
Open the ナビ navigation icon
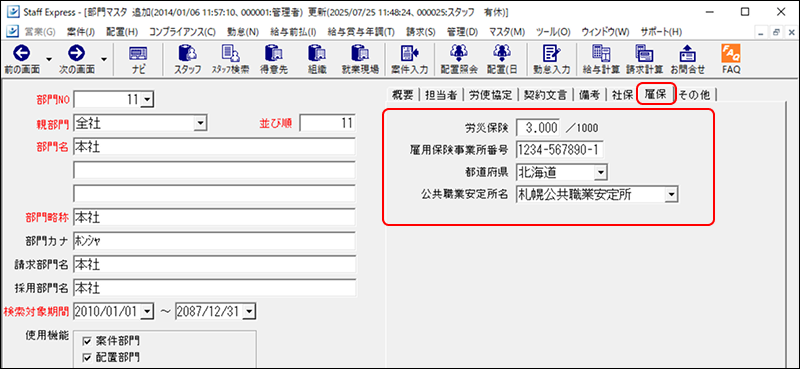point(138,53)
